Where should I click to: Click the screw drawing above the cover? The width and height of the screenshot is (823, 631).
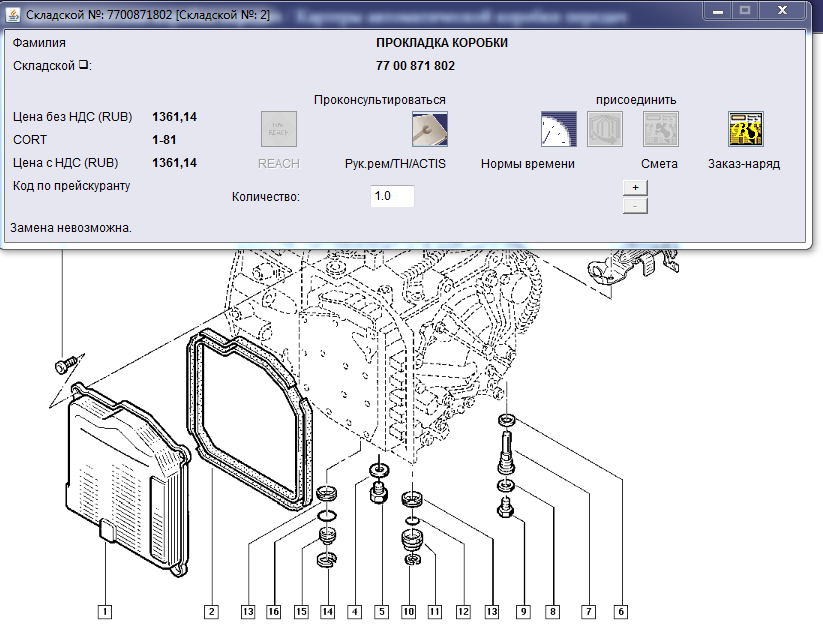click(x=68, y=364)
